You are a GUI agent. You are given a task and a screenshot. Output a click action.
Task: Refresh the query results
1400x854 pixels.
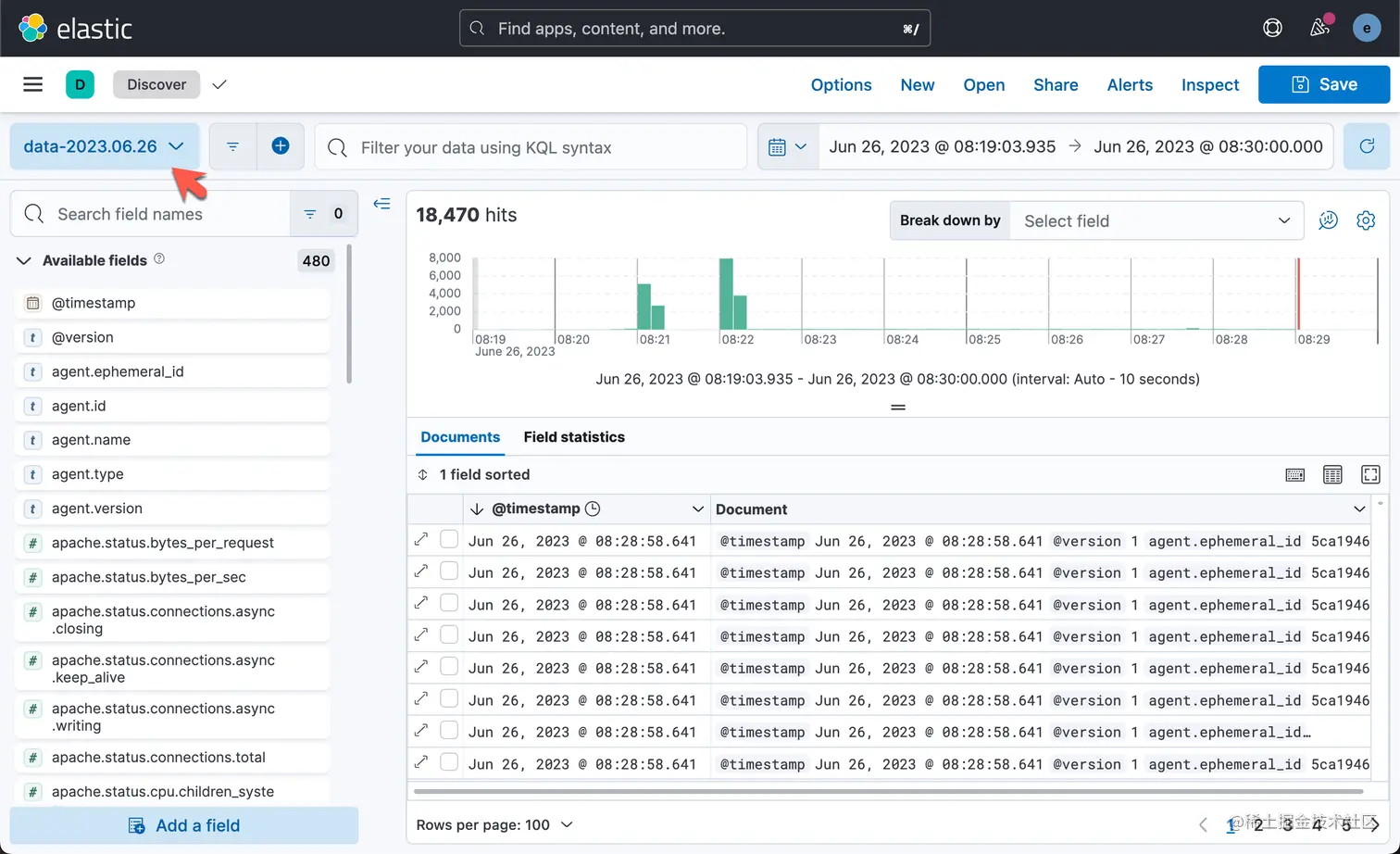click(1367, 146)
